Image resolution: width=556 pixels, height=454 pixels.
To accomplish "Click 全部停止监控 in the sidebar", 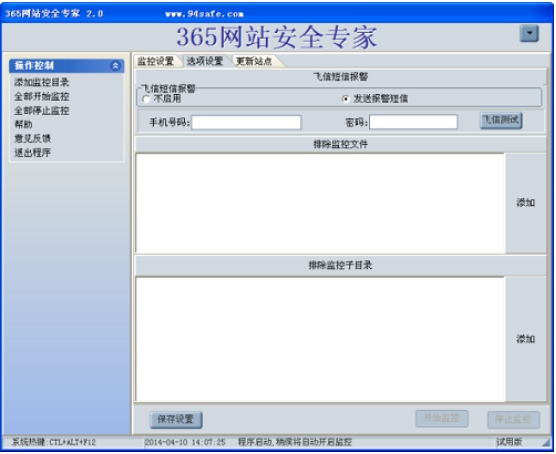I will 41,111.
